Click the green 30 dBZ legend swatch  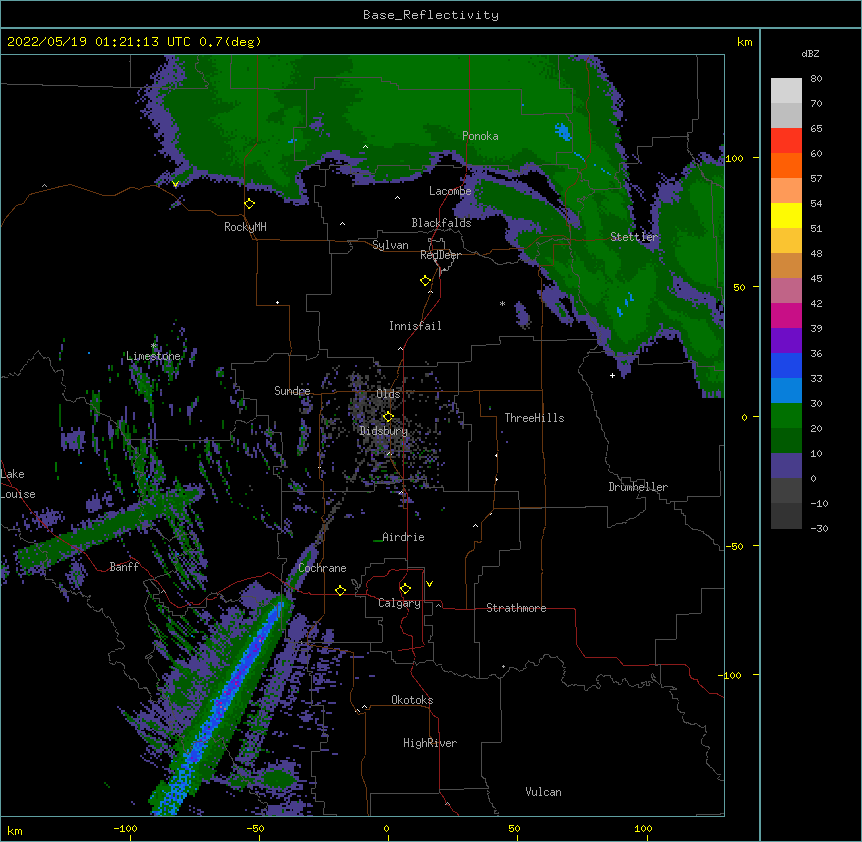(786, 416)
